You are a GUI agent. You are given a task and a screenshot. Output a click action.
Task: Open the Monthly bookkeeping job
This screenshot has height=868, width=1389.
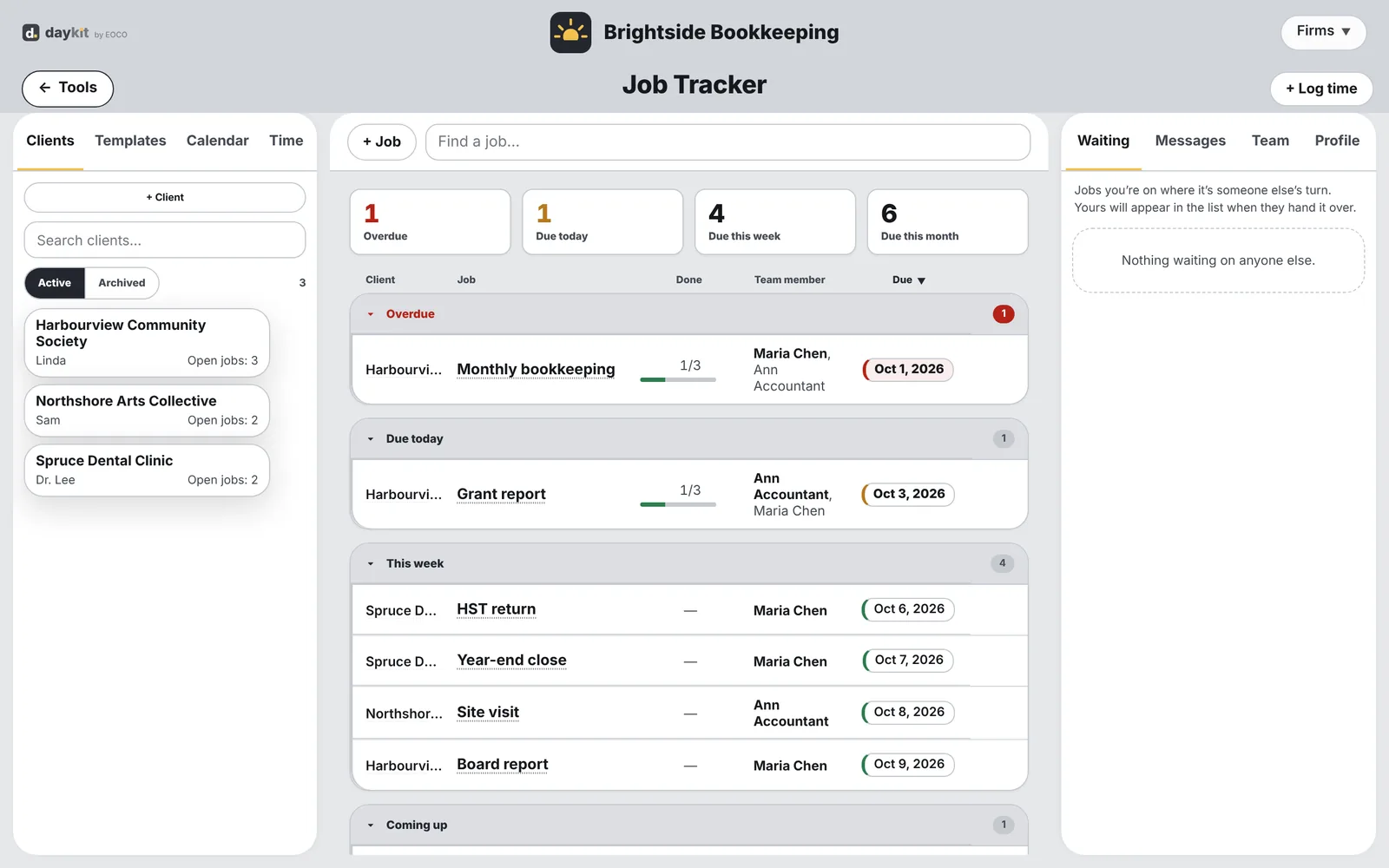(536, 370)
